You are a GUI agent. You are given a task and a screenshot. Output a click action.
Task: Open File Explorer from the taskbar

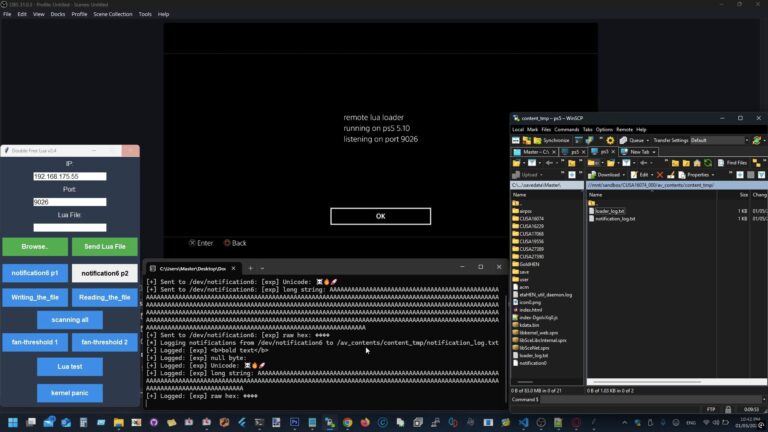[x=119, y=422]
